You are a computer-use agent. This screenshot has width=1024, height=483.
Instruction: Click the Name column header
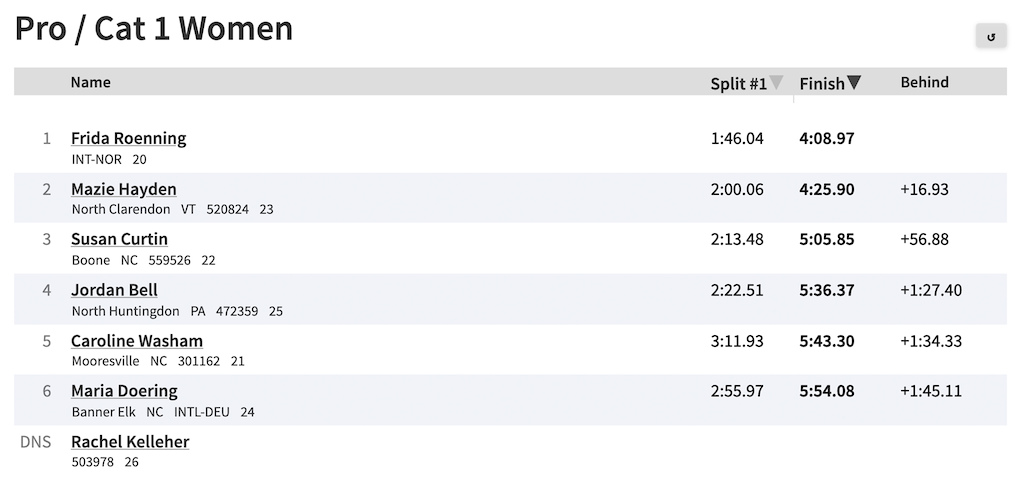coord(91,82)
